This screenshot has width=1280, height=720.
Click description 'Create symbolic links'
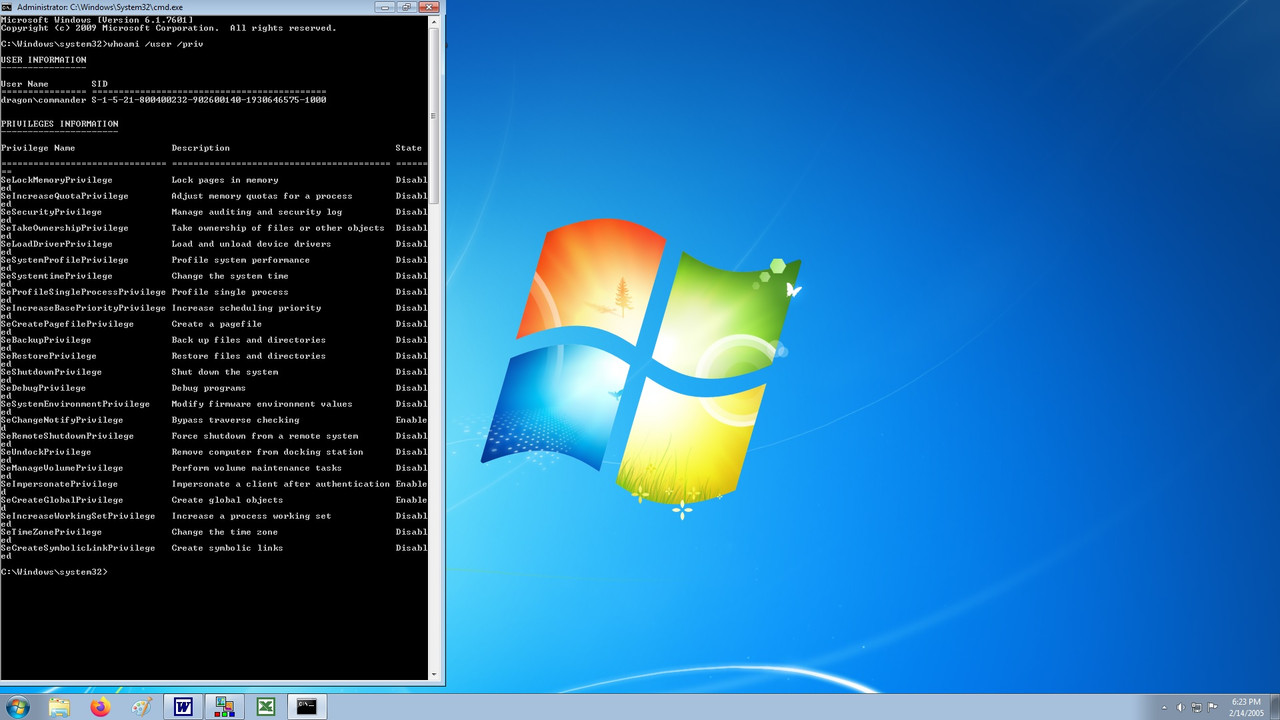point(227,548)
